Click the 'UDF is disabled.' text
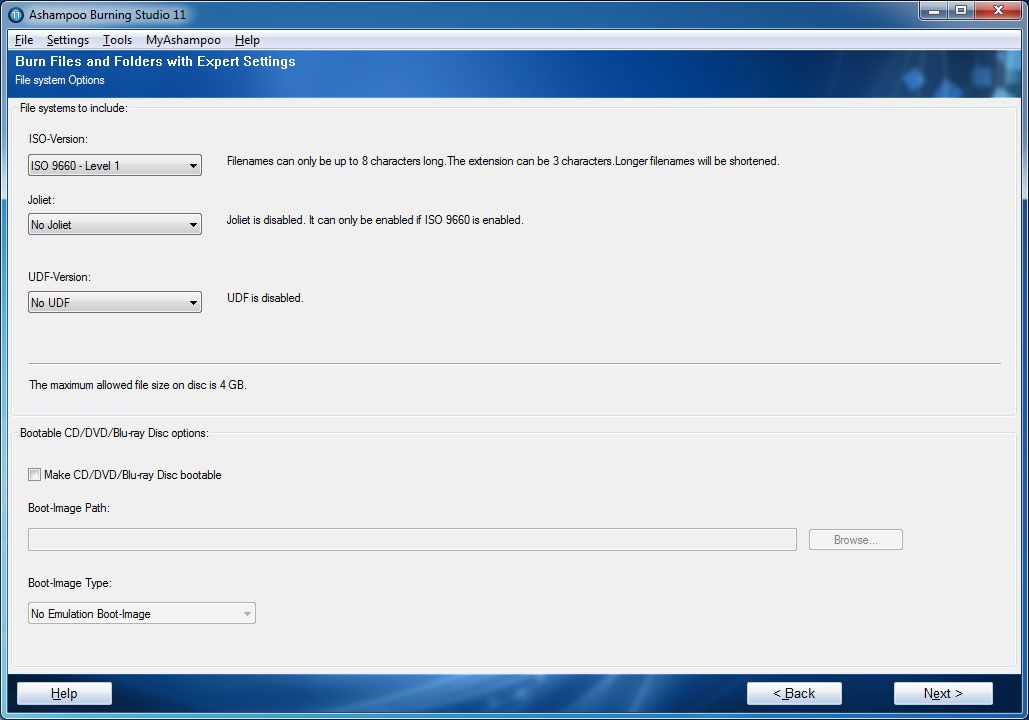1029x720 pixels. coord(265,298)
